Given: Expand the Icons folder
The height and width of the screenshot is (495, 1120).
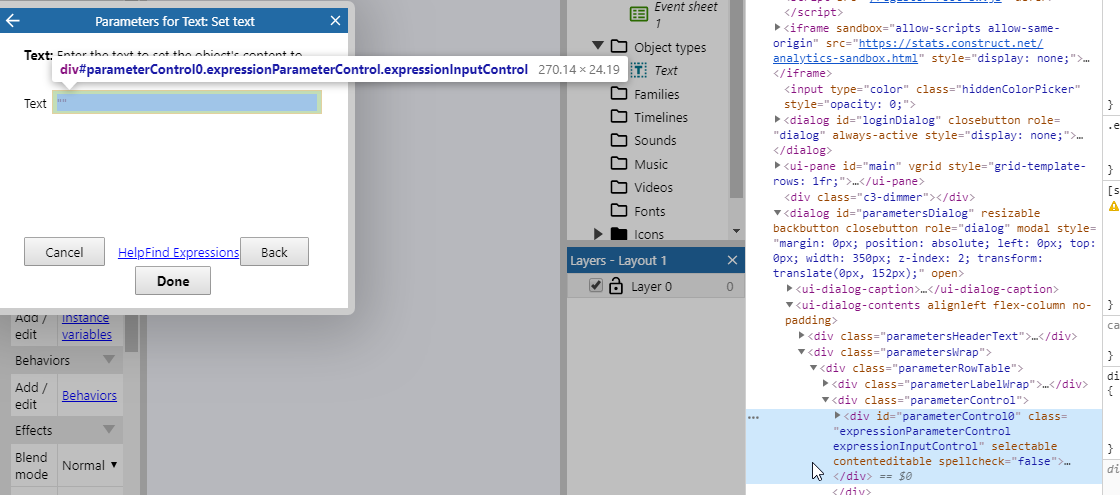Looking at the screenshot, I should [599, 234].
